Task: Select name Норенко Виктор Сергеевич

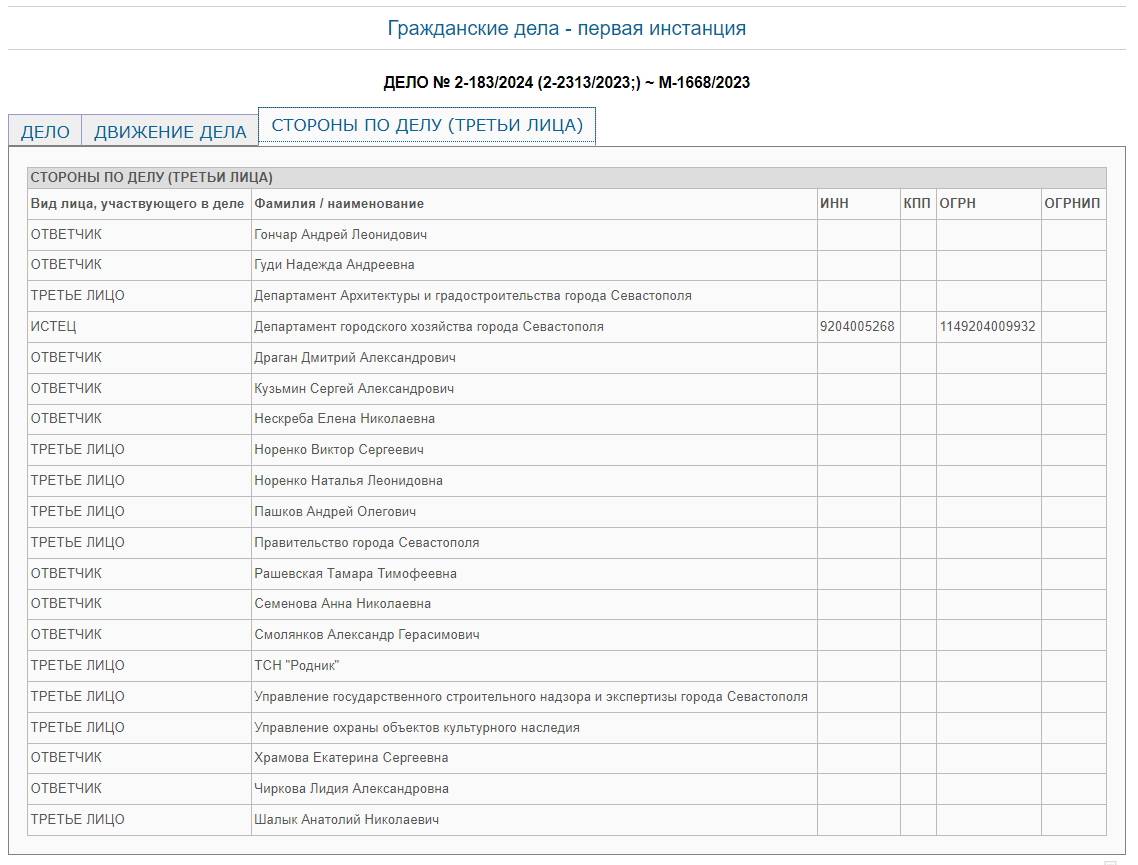Action: (x=339, y=450)
